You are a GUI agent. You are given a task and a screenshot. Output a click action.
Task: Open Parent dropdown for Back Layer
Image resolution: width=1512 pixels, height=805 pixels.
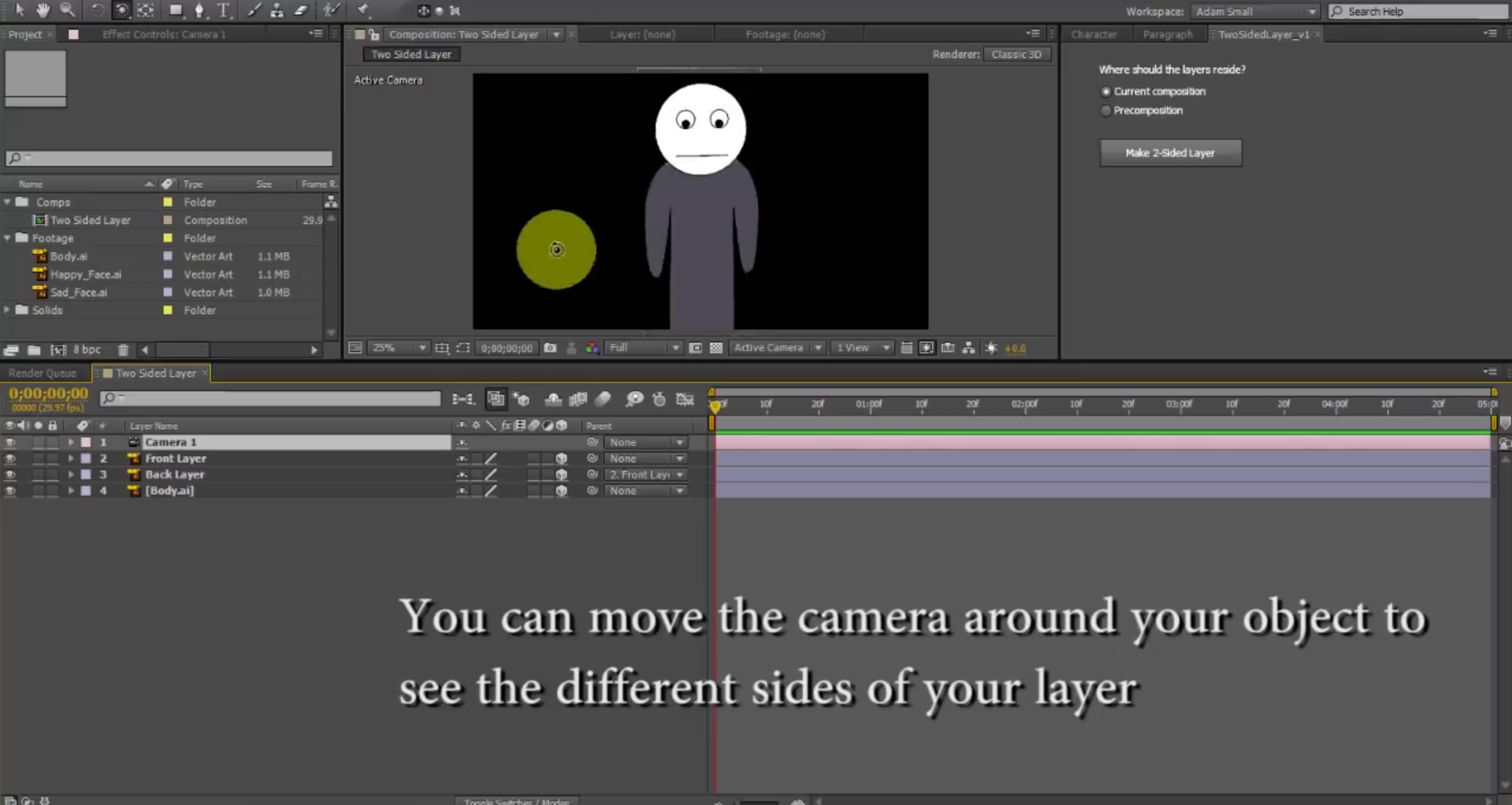point(645,475)
